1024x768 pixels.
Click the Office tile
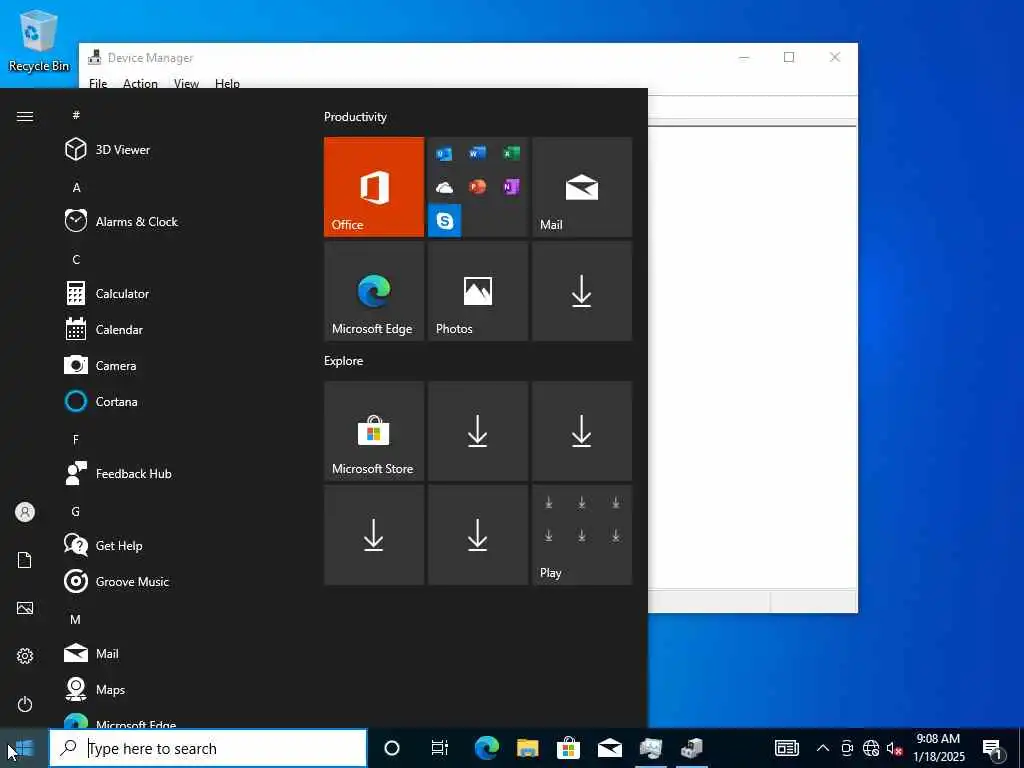click(x=374, y=187)
